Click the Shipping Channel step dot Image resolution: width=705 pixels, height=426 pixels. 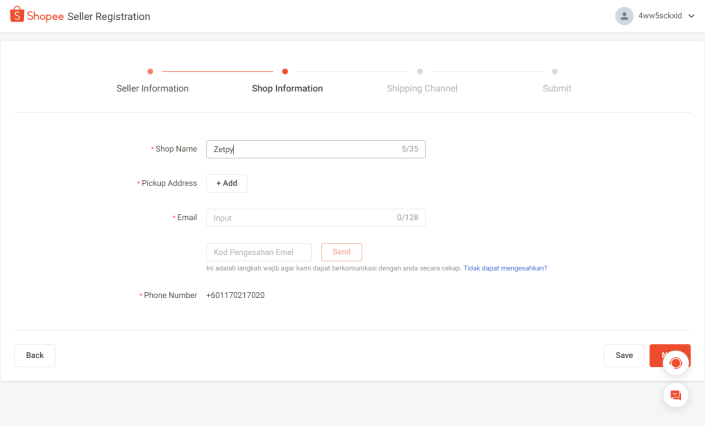pos(420,71)
